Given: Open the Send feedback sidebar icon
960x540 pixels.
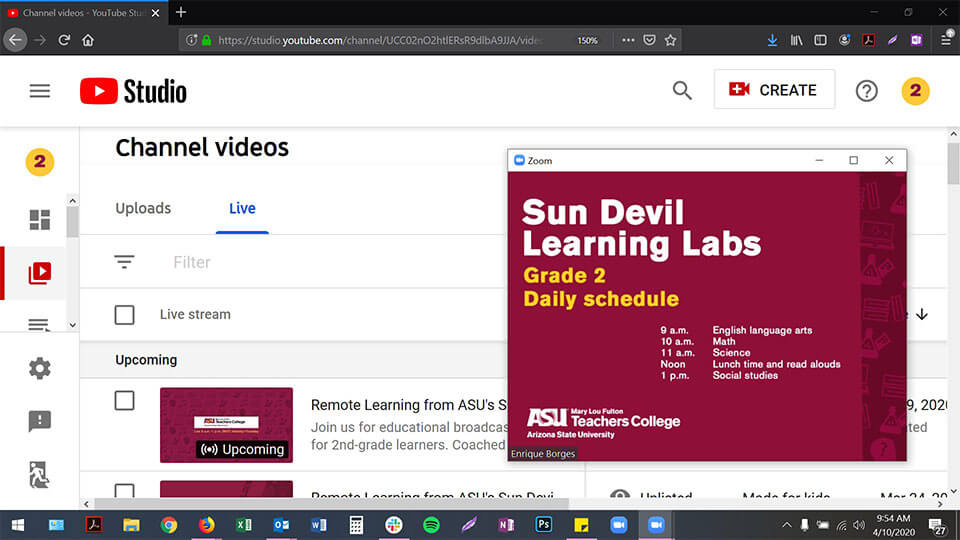Looking at the screenshot, I should click(x=40, y=421).
